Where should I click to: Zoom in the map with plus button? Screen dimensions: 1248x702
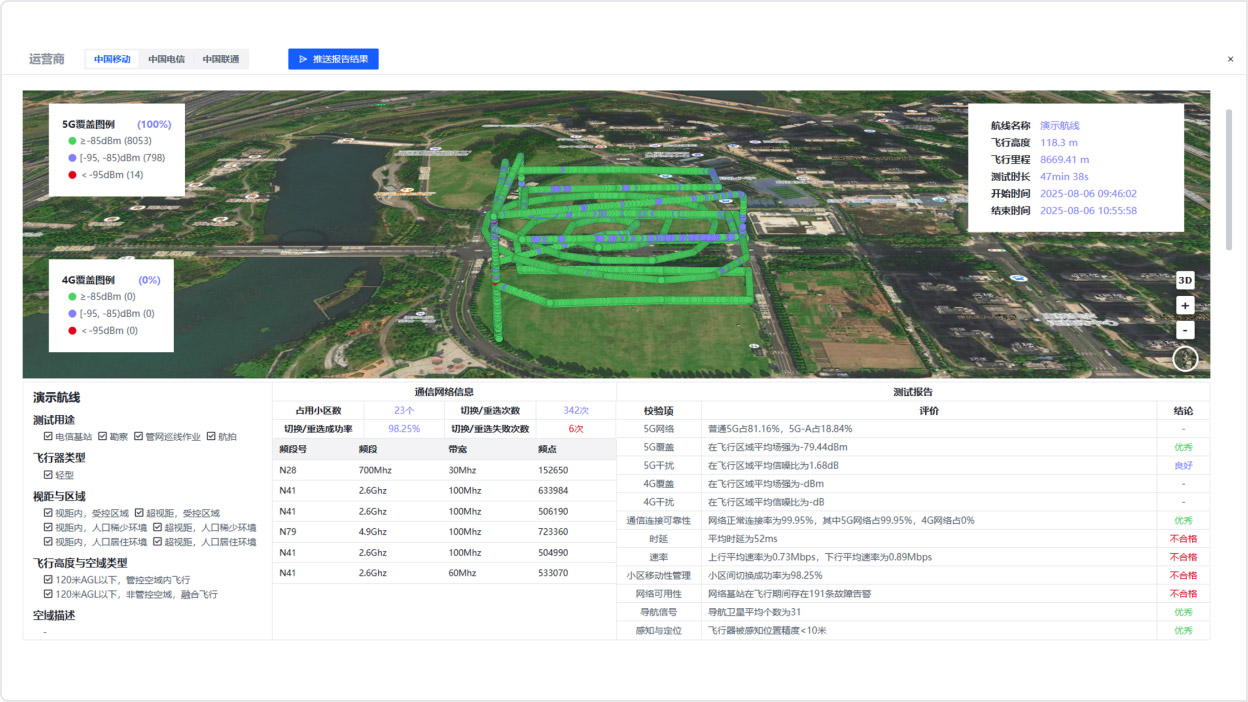pyautogui.click(x=1185, y=306)
